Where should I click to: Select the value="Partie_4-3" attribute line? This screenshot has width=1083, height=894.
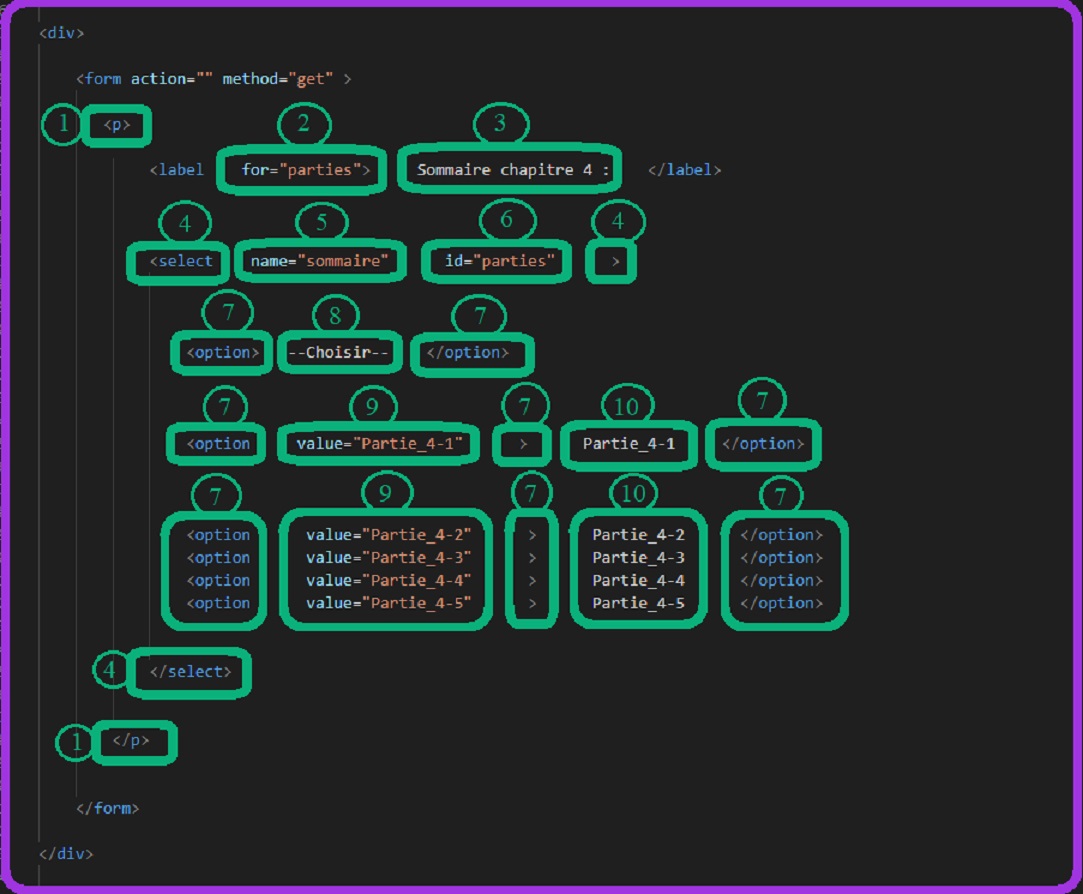[387, 558]
